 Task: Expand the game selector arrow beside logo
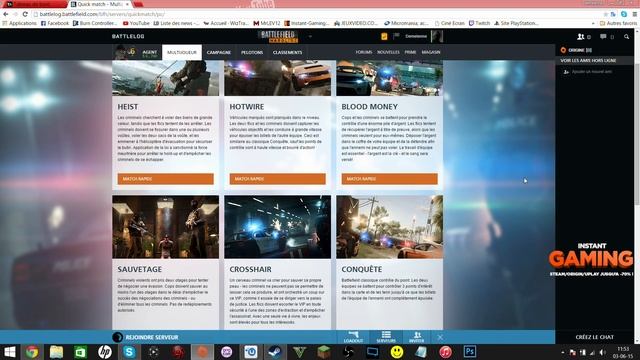pos(310,36)
